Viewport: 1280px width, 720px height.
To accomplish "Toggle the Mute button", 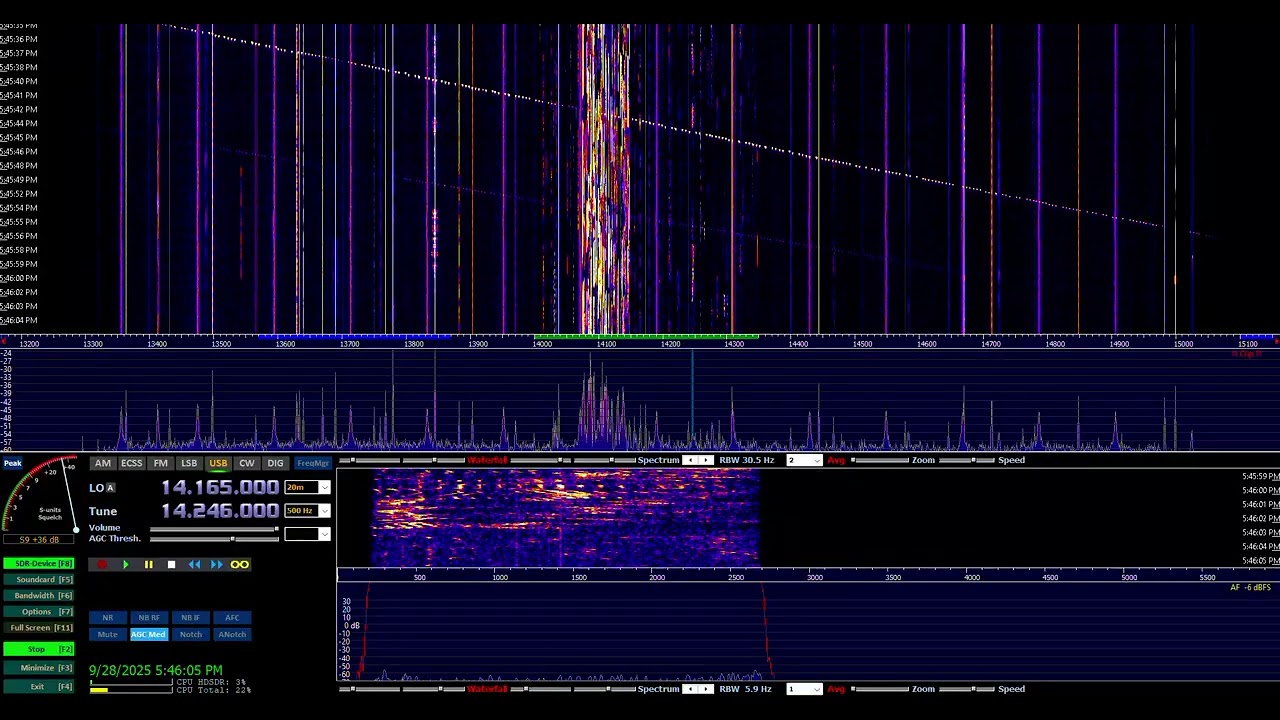I will (x=108, y=635).
